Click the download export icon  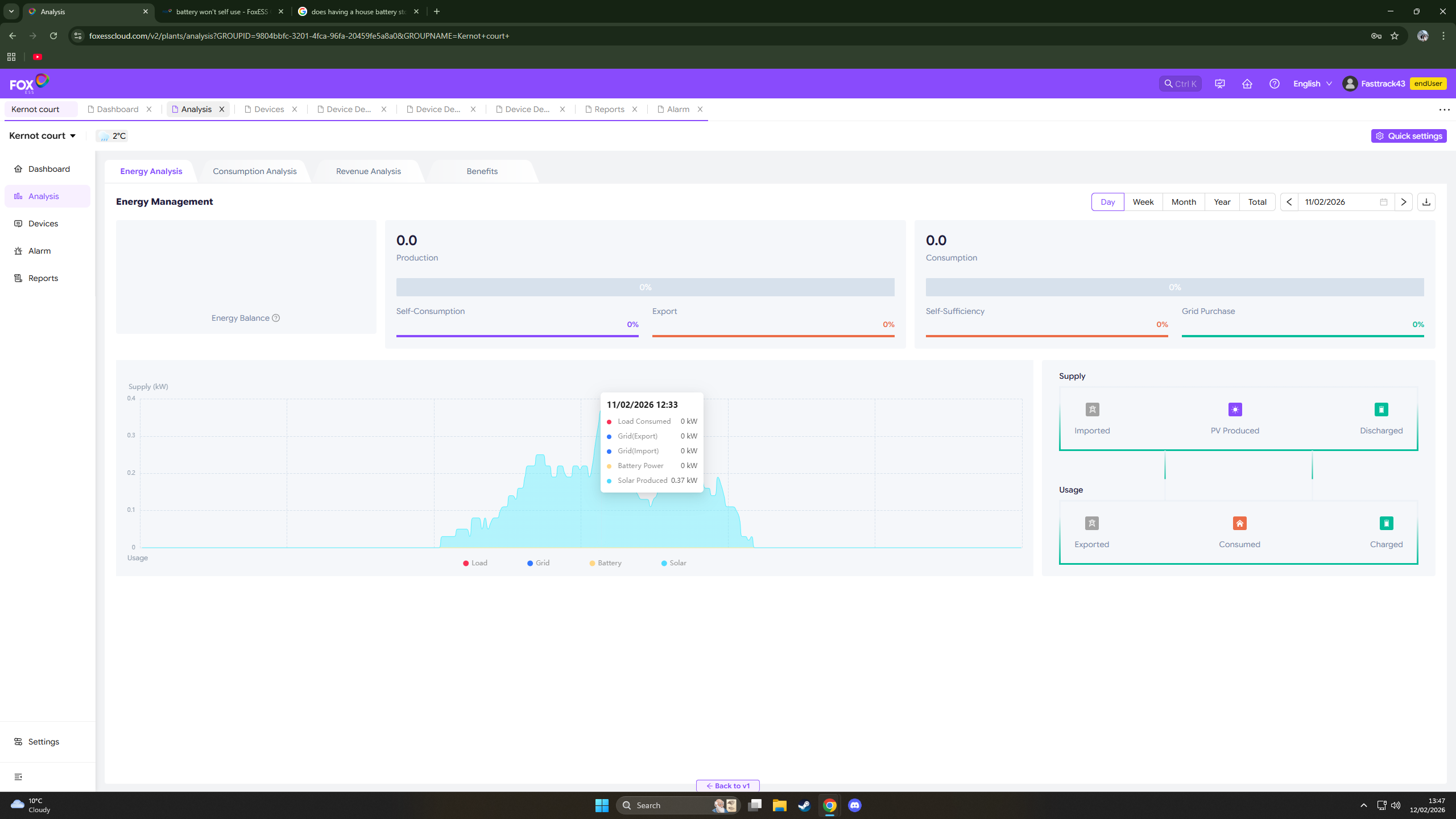pyautogui.click(x=1426, y=202)
